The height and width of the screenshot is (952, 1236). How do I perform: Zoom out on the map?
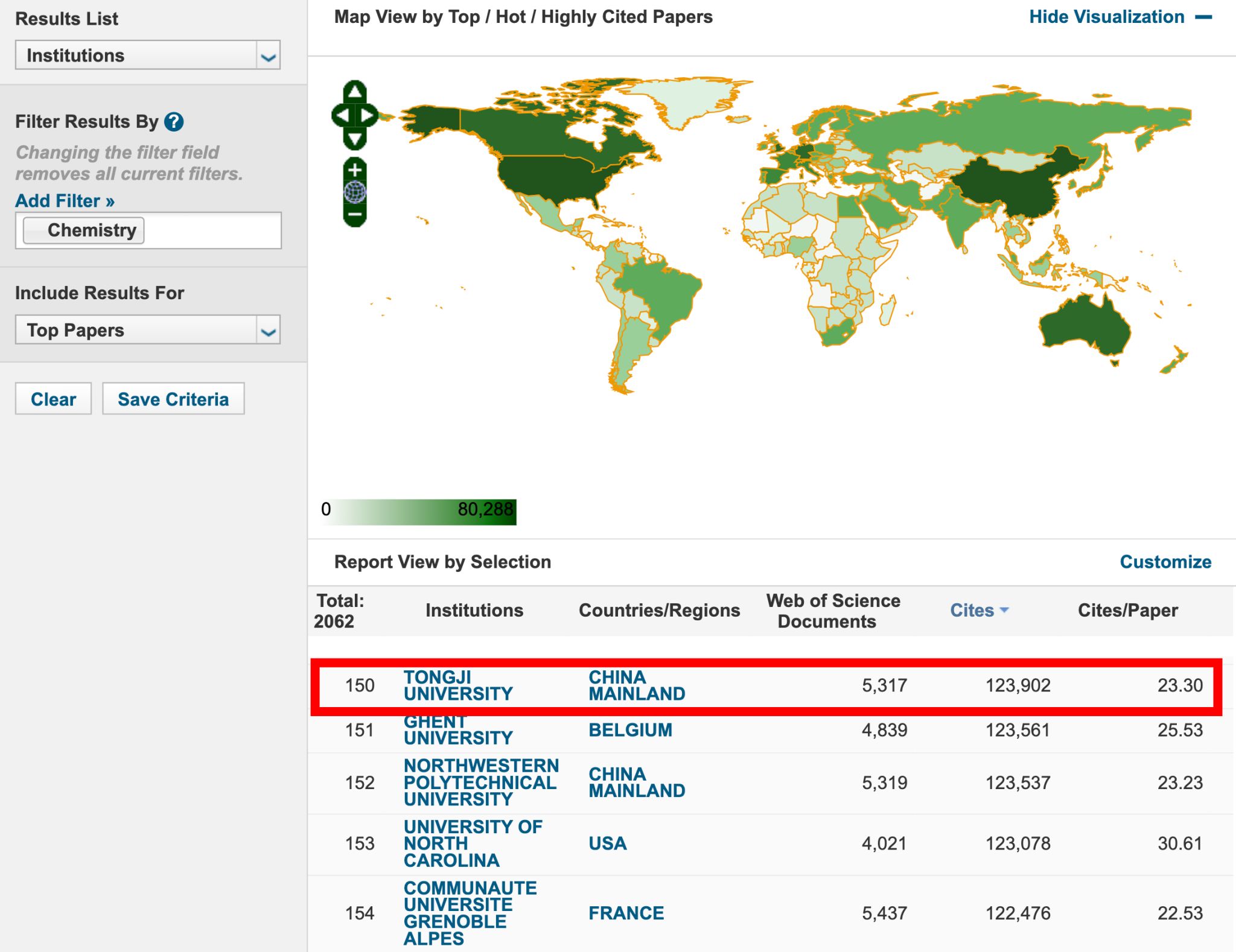pyautogui.click(x=355, y=215)
